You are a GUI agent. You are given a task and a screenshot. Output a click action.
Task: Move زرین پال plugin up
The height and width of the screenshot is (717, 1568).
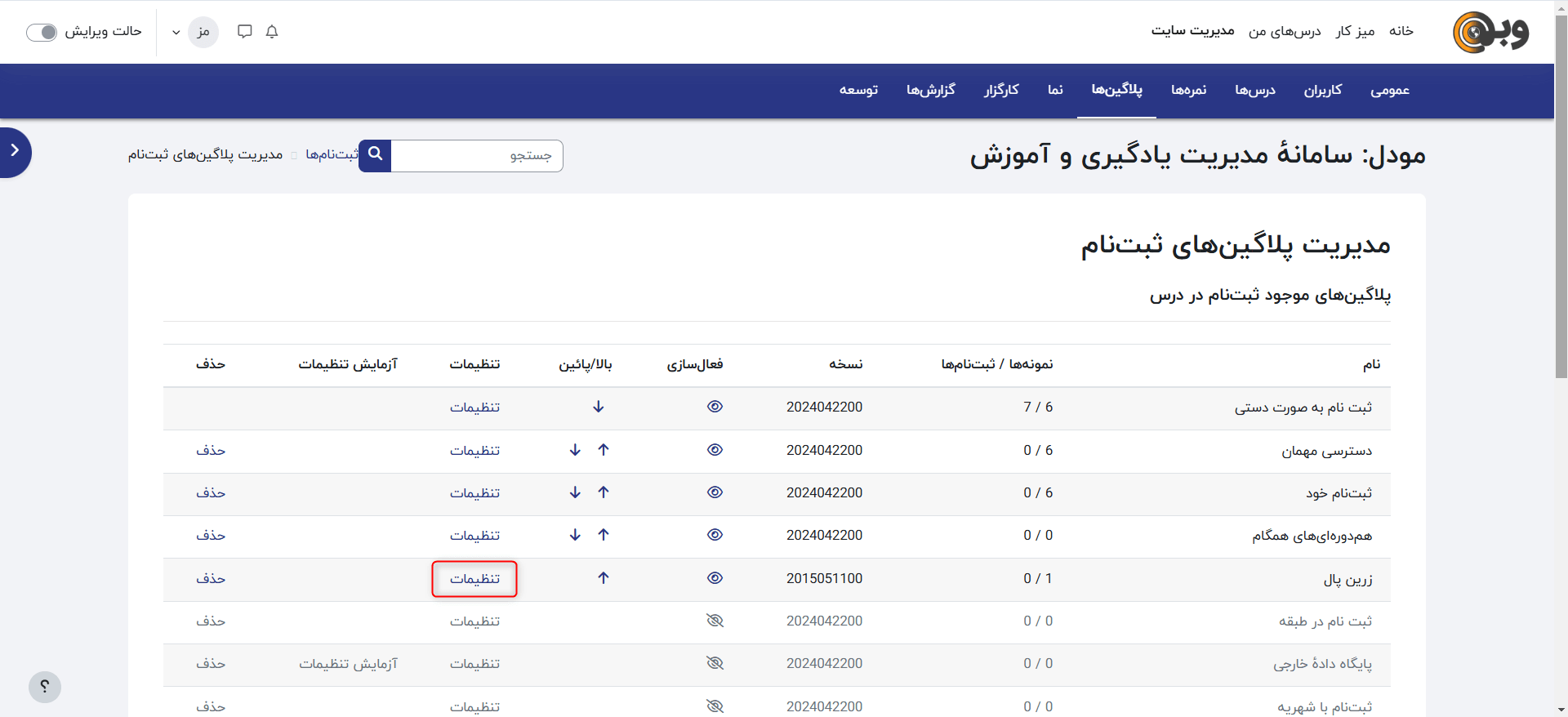tap(604, 578)
